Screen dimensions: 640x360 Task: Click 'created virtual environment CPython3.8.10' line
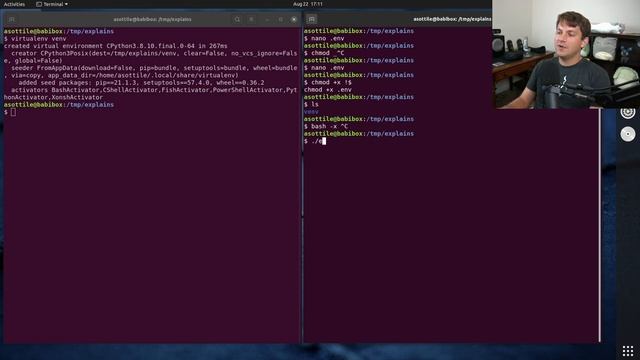click(x=116, y=46)
